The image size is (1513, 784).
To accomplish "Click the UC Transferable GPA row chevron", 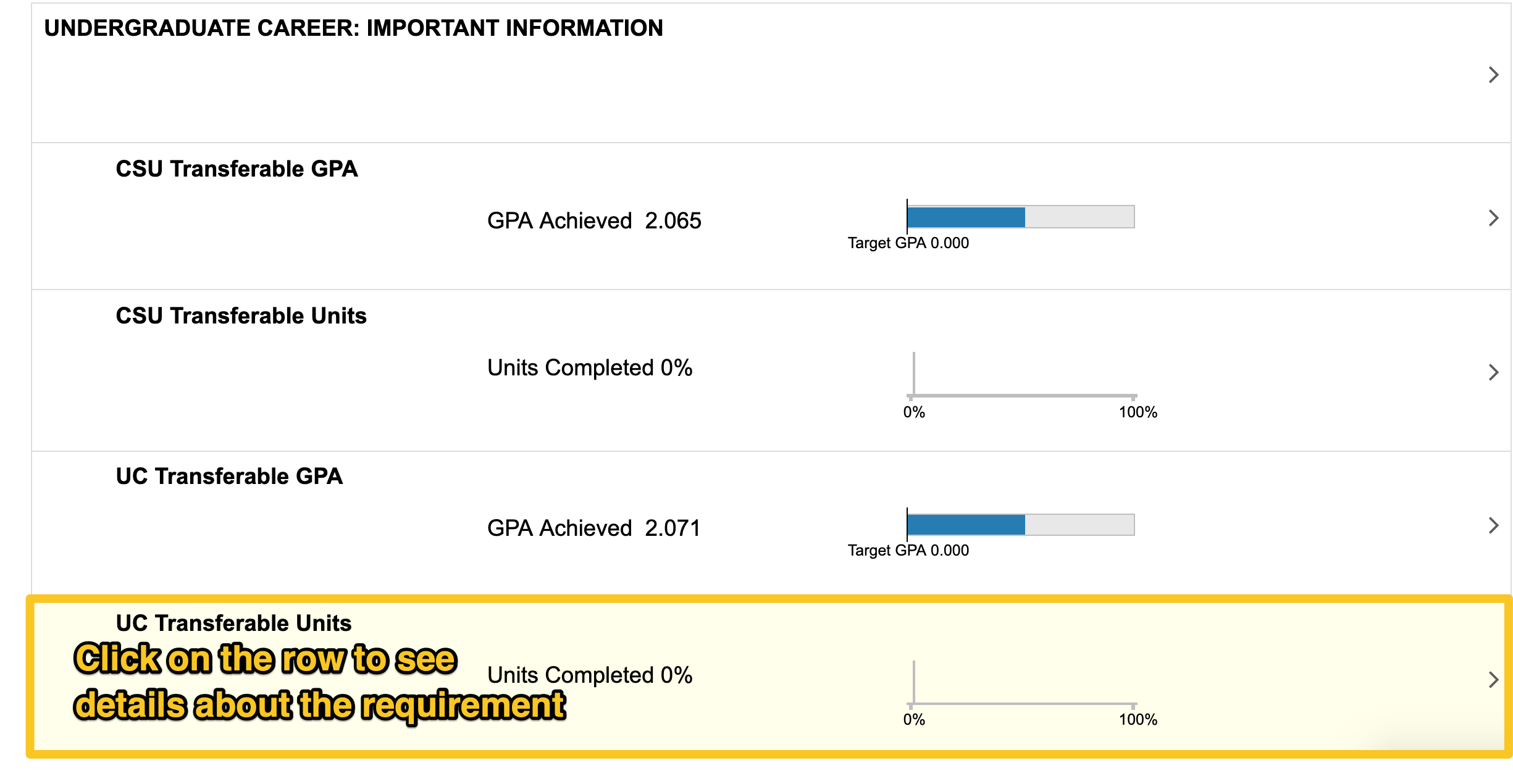I will (1493, 525).
